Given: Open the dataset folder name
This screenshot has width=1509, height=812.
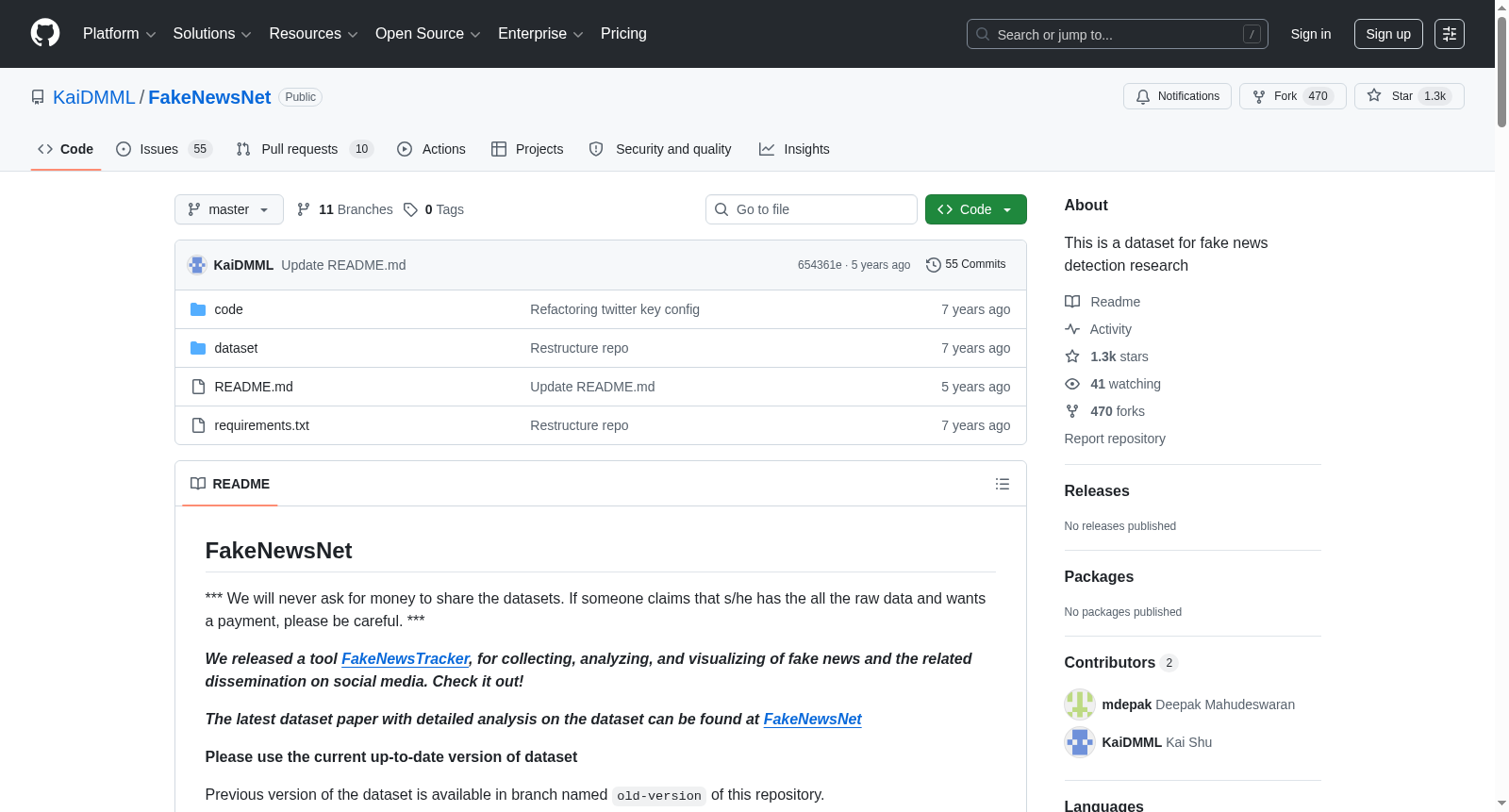Looking at the screenshot, I should pyautogui.click(x=236, y=348).
